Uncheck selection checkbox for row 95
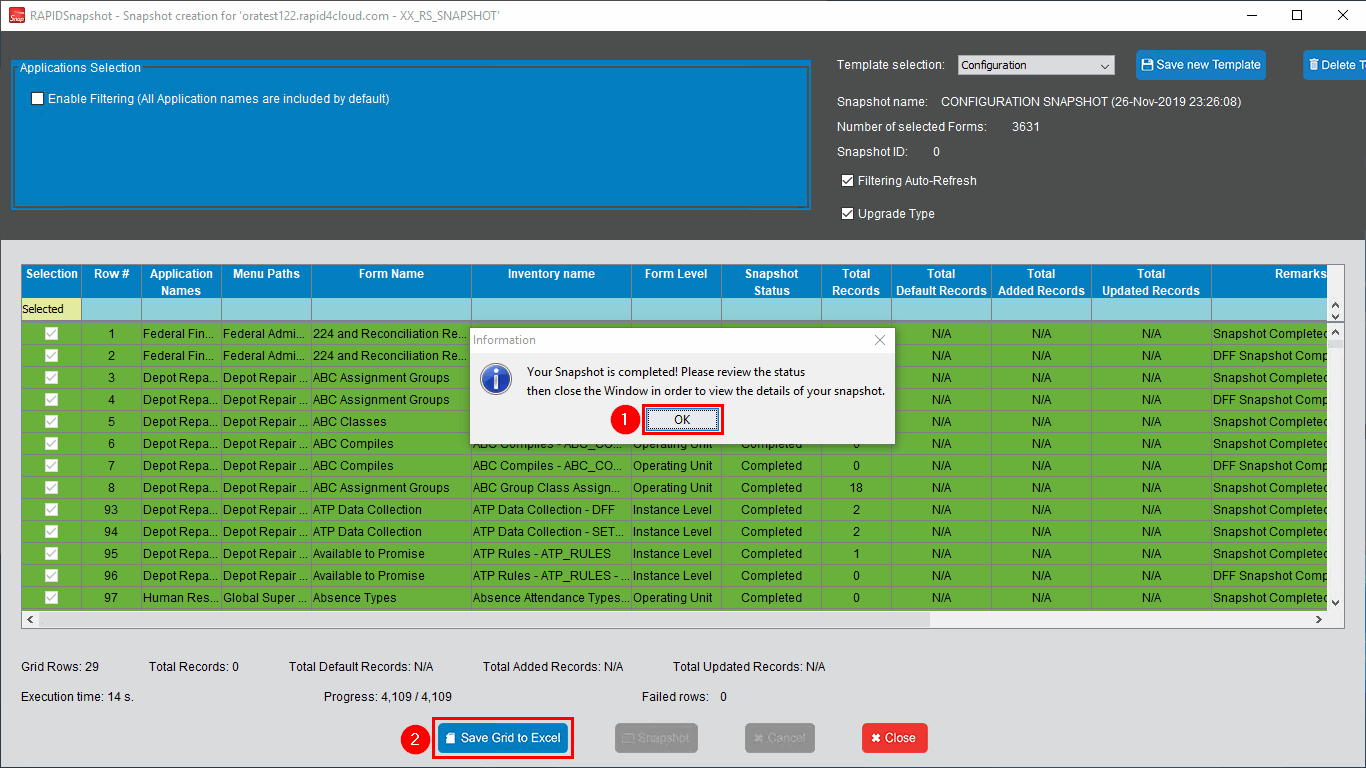Screen dimensions: 1366x768 pos(51,554)
